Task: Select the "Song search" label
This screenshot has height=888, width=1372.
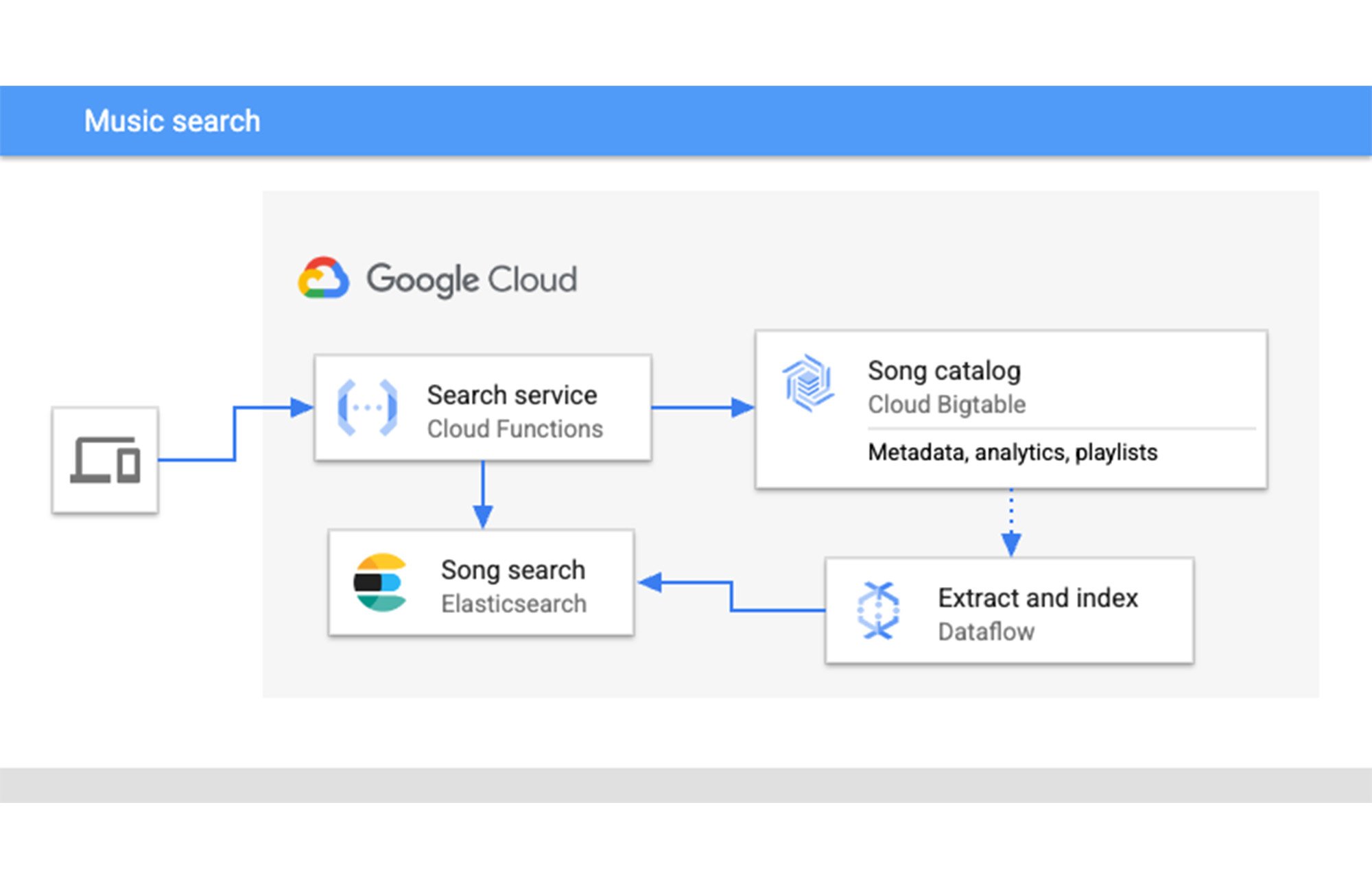Action: click(x=513, y=570)
